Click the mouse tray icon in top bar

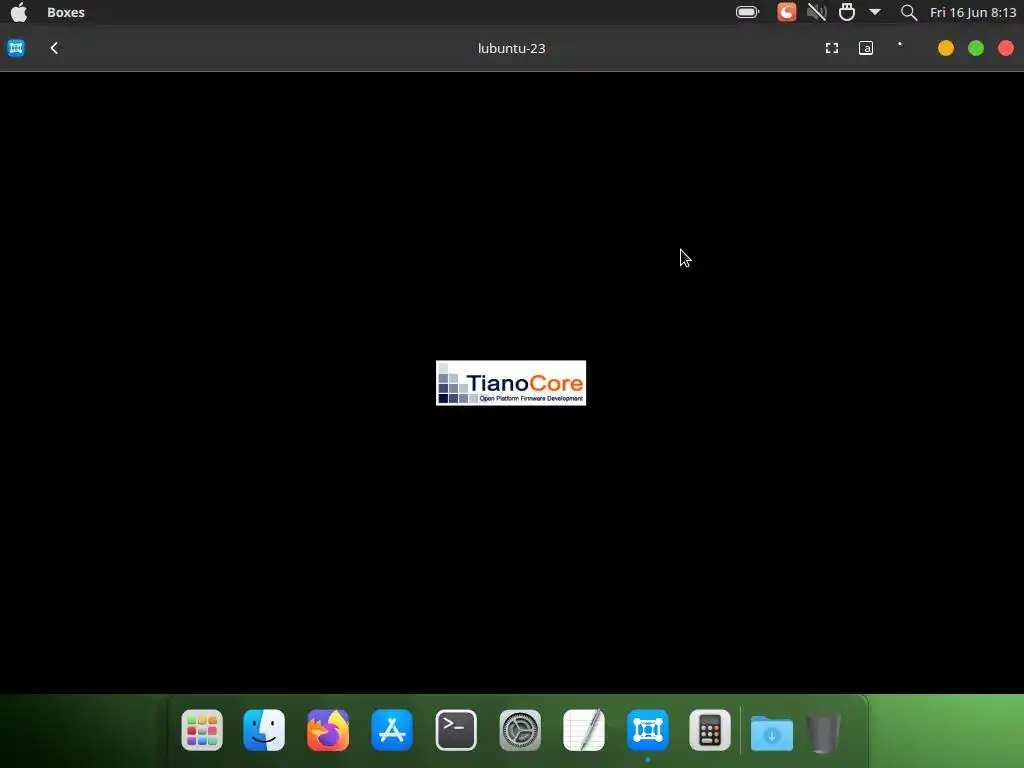[847, 12]
